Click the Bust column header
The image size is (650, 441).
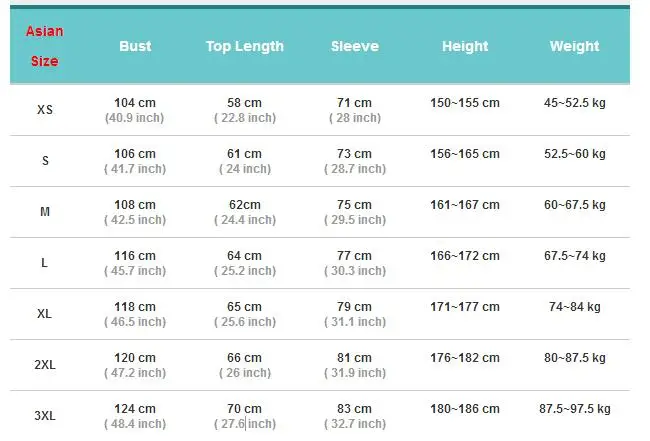pyautogui.click(x=135, y=46)
